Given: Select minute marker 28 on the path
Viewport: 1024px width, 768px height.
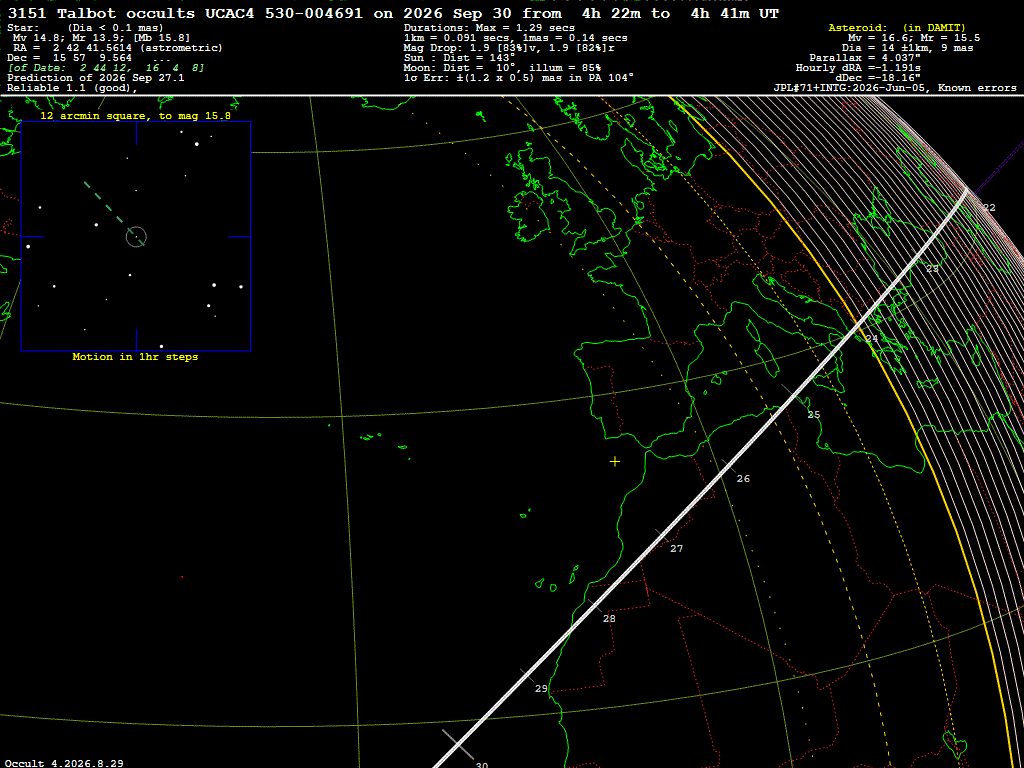Looking at the screenshot, I should [x=609, y=618].
